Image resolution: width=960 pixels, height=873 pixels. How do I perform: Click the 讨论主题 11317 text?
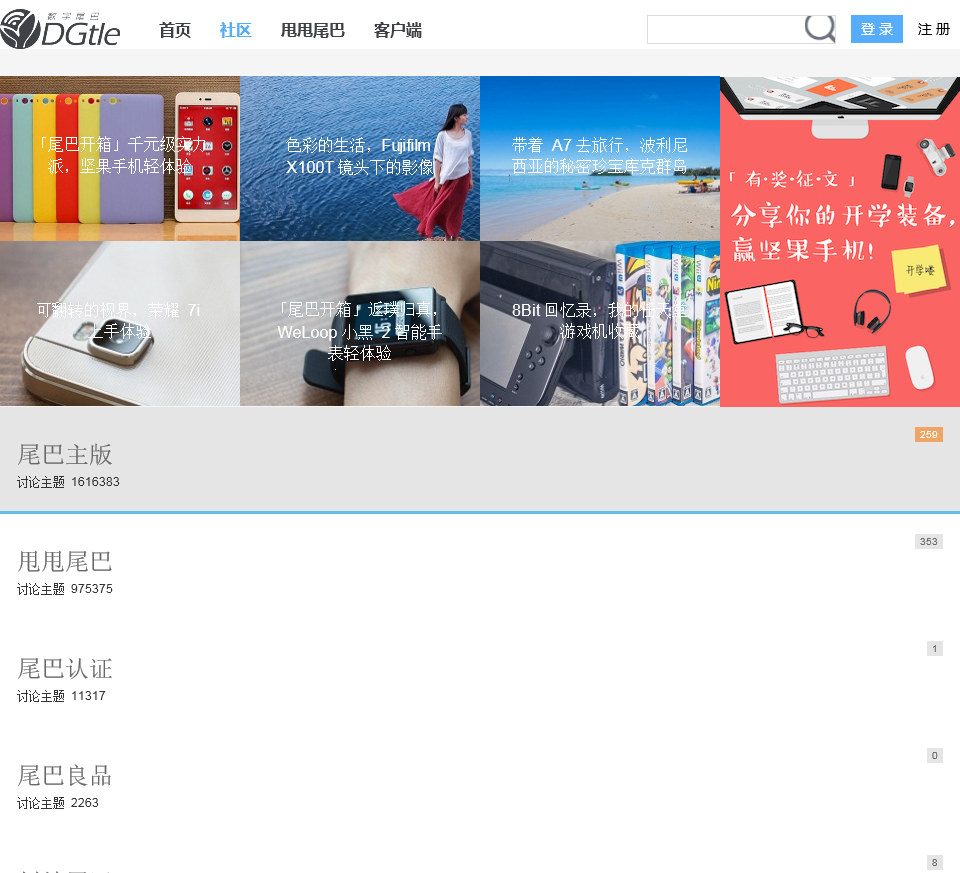61,696
